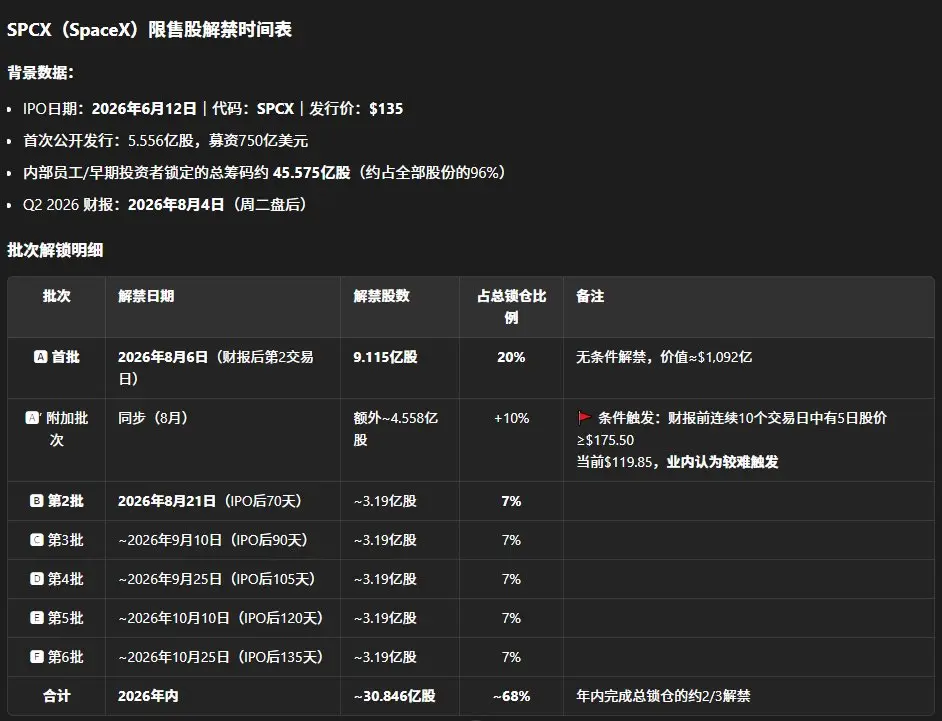The width and height of the screenshot is (942, 721).
Task: Click the bold text 业内认为较难触发
Action: click(723, 461)
